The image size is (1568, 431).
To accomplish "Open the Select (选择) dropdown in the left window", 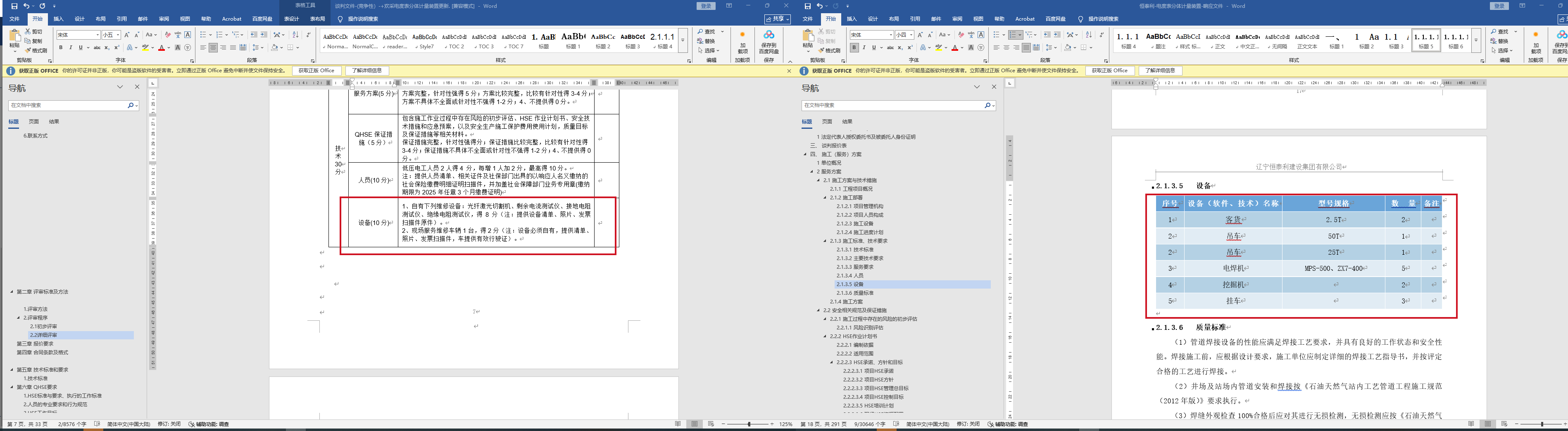I will (x=709, y=50).
